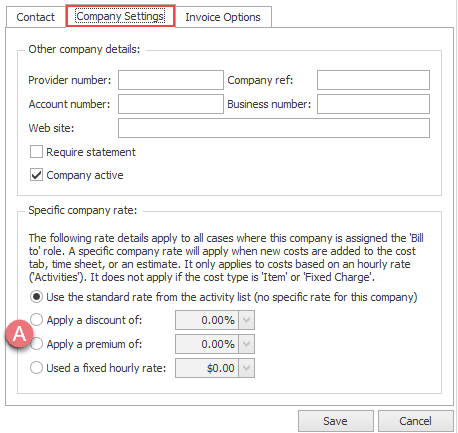Select the Company Settings tab
Image resolution: width=458 pixels, height=433 pixels.
tap(120, 16)
